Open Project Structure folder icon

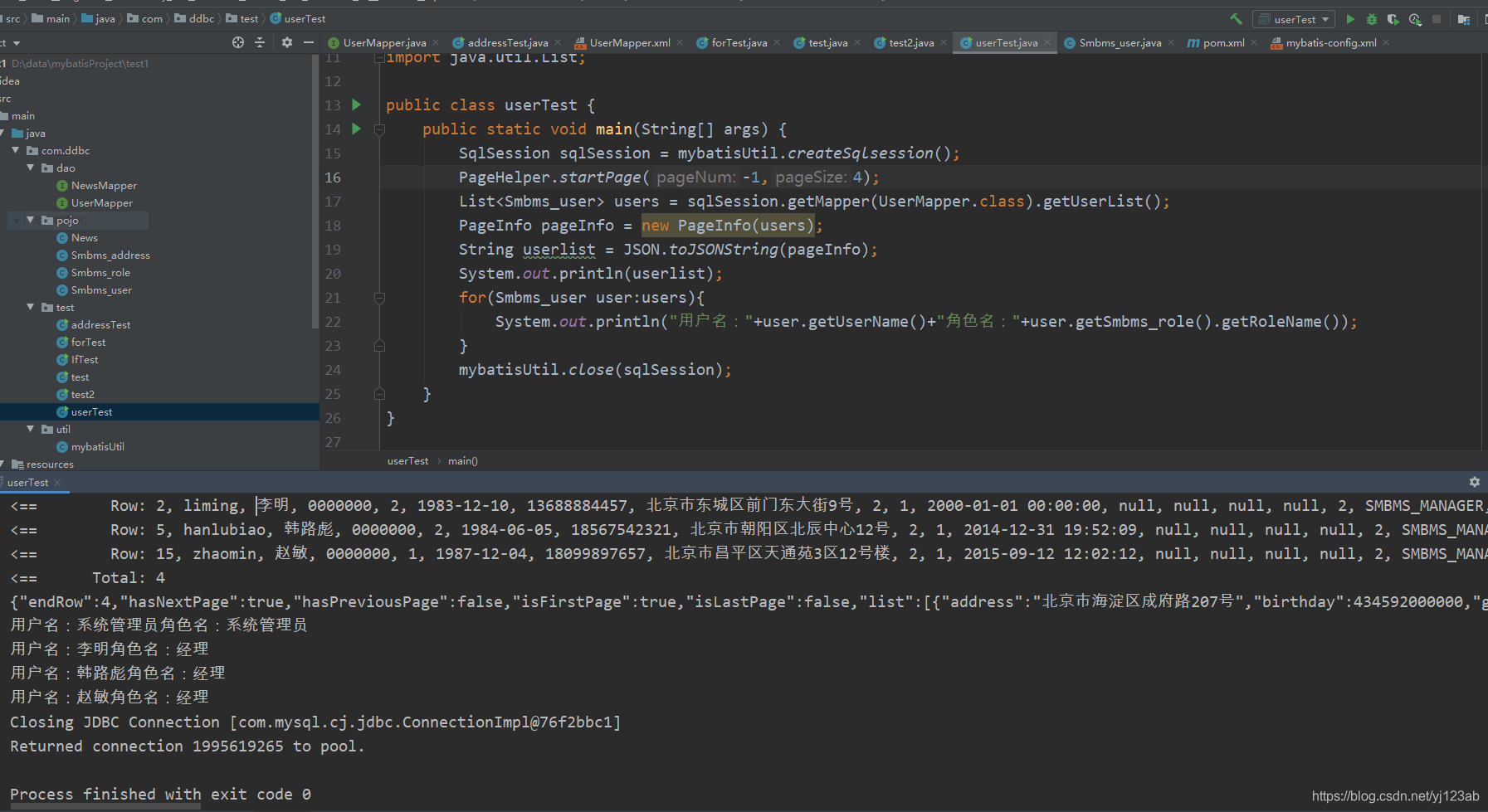point(1463,19)
